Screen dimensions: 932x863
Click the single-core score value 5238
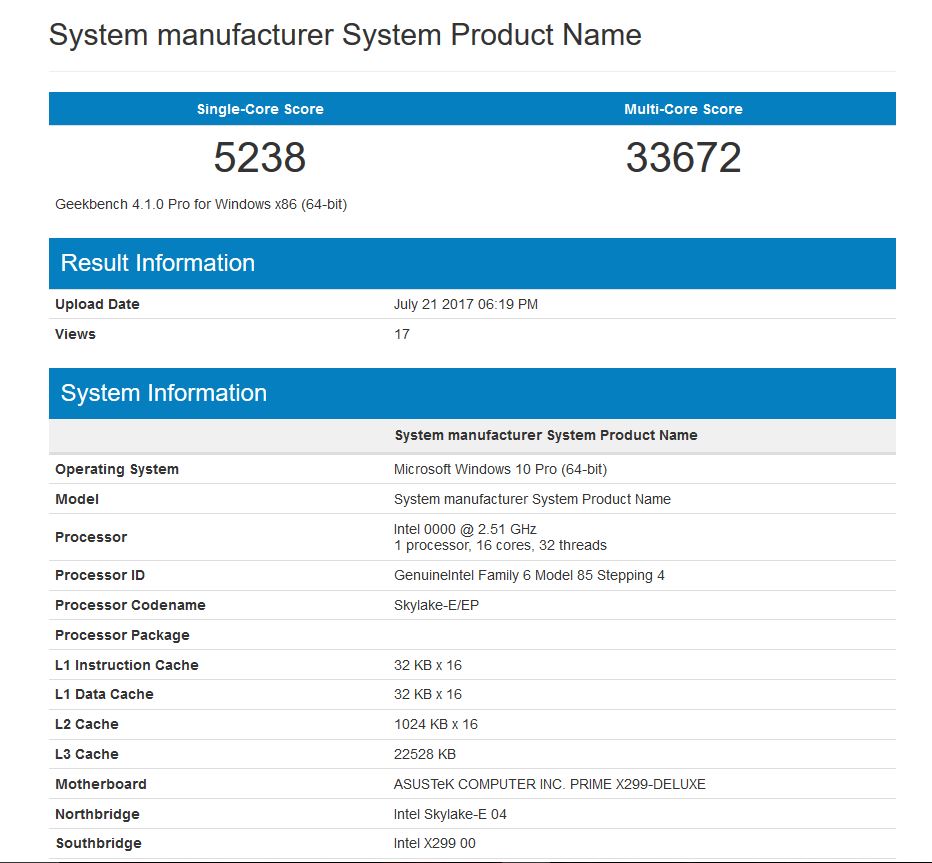tap(260, 158)
